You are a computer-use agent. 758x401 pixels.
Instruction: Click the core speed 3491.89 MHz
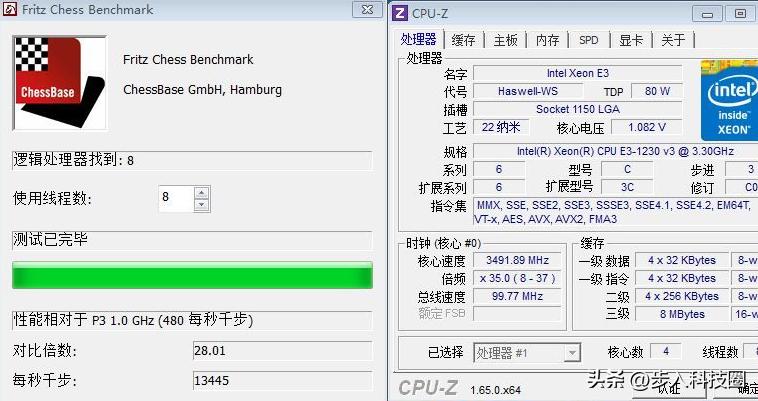[517, 260]
